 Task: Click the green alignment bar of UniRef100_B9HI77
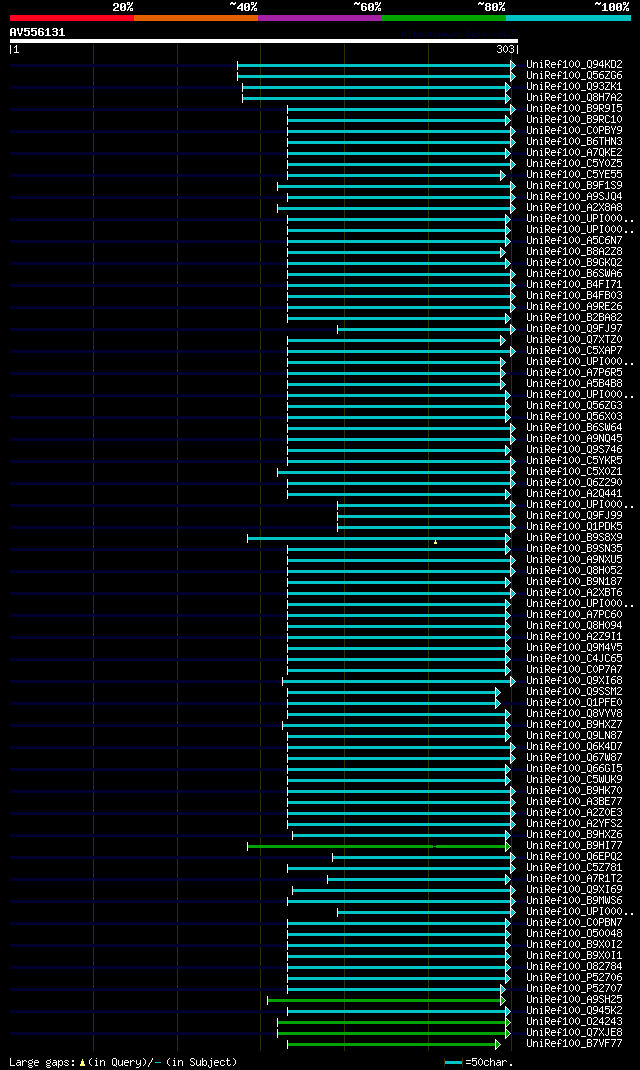[x=379, y=846]
